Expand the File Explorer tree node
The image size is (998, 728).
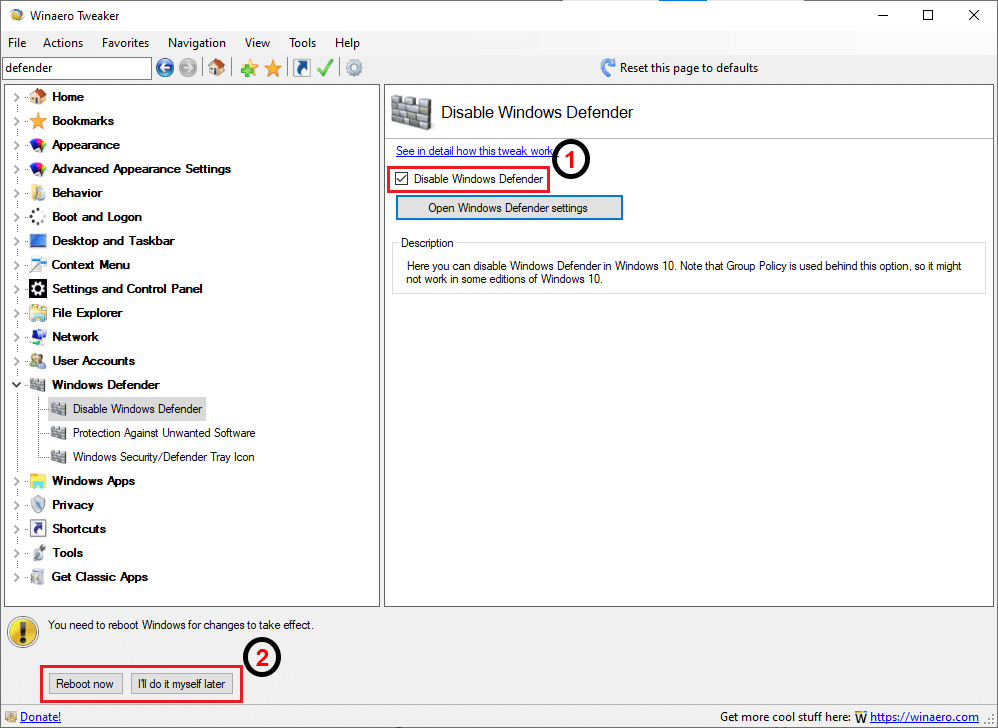17,313
